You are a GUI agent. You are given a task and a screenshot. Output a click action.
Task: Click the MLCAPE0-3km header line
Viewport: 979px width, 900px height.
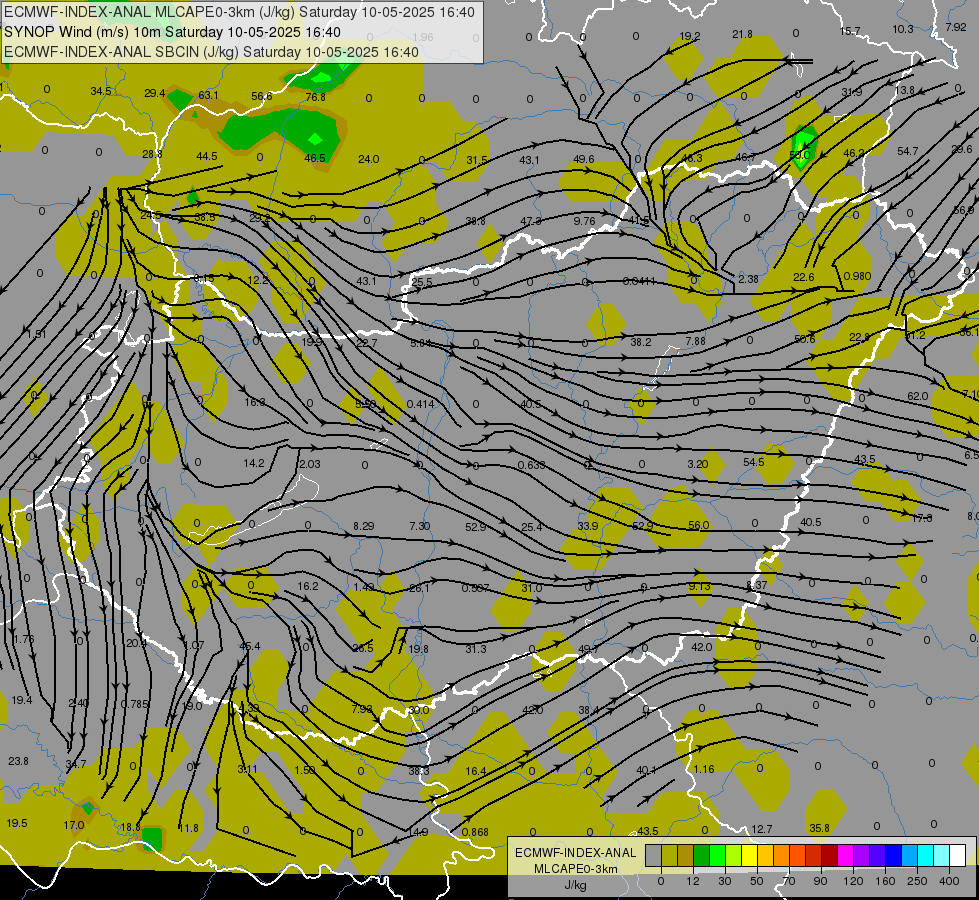[x=239, y=12]
